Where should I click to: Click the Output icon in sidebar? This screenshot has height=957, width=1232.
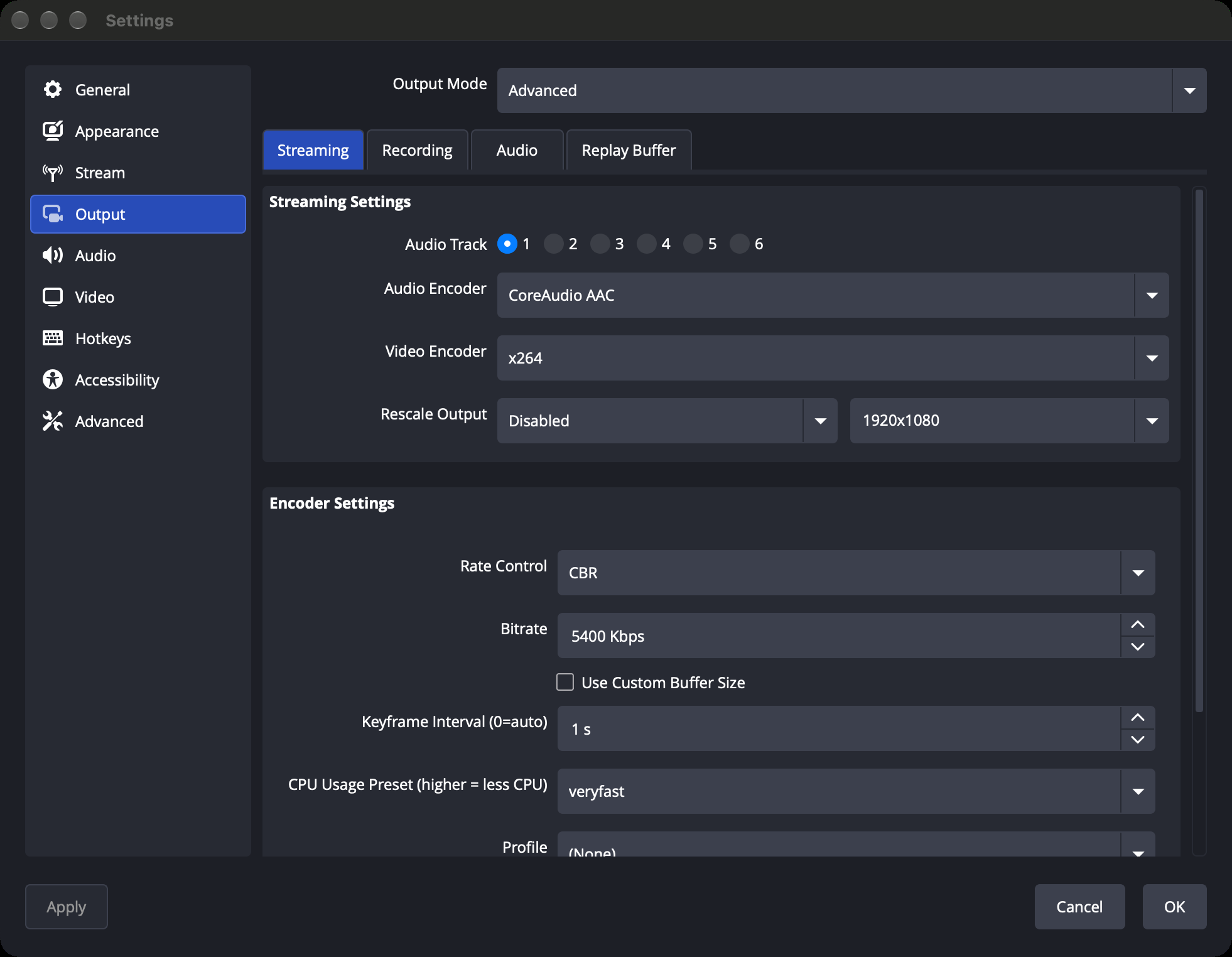53,214
